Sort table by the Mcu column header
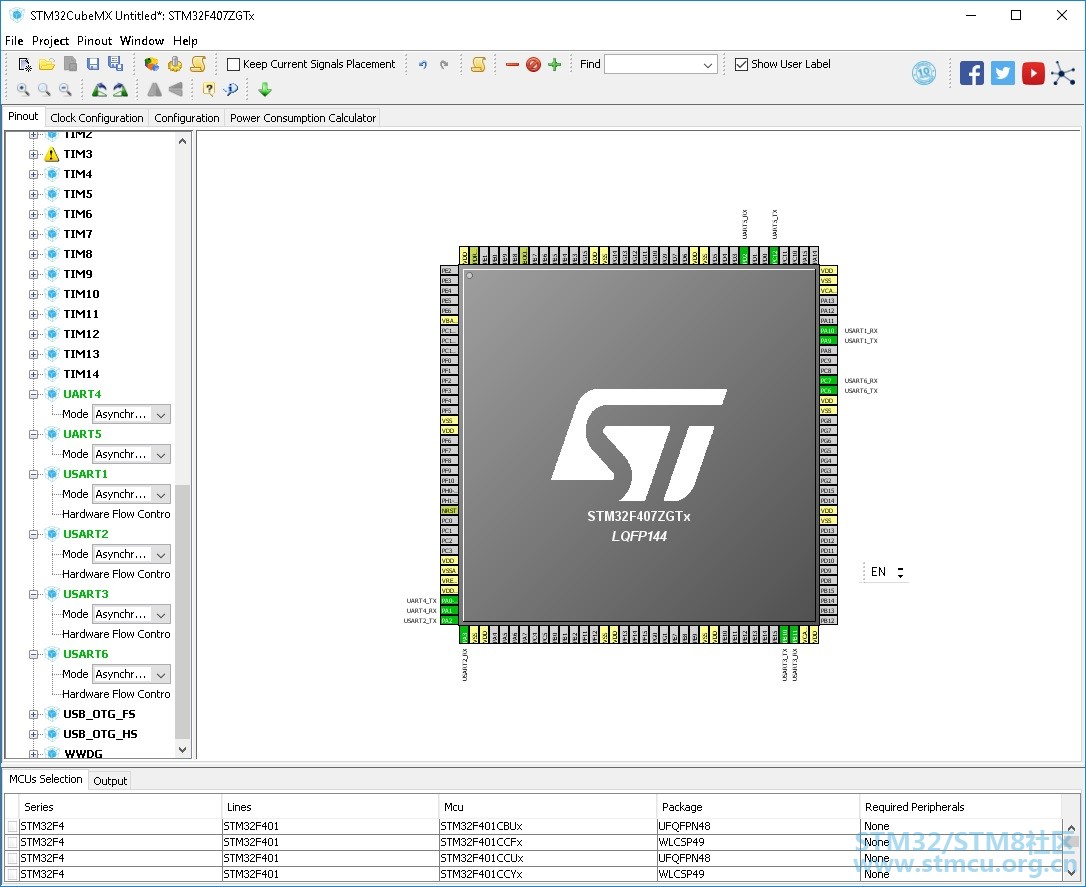The height and width of the screenshot is (887, 1086). click(547, 807)
